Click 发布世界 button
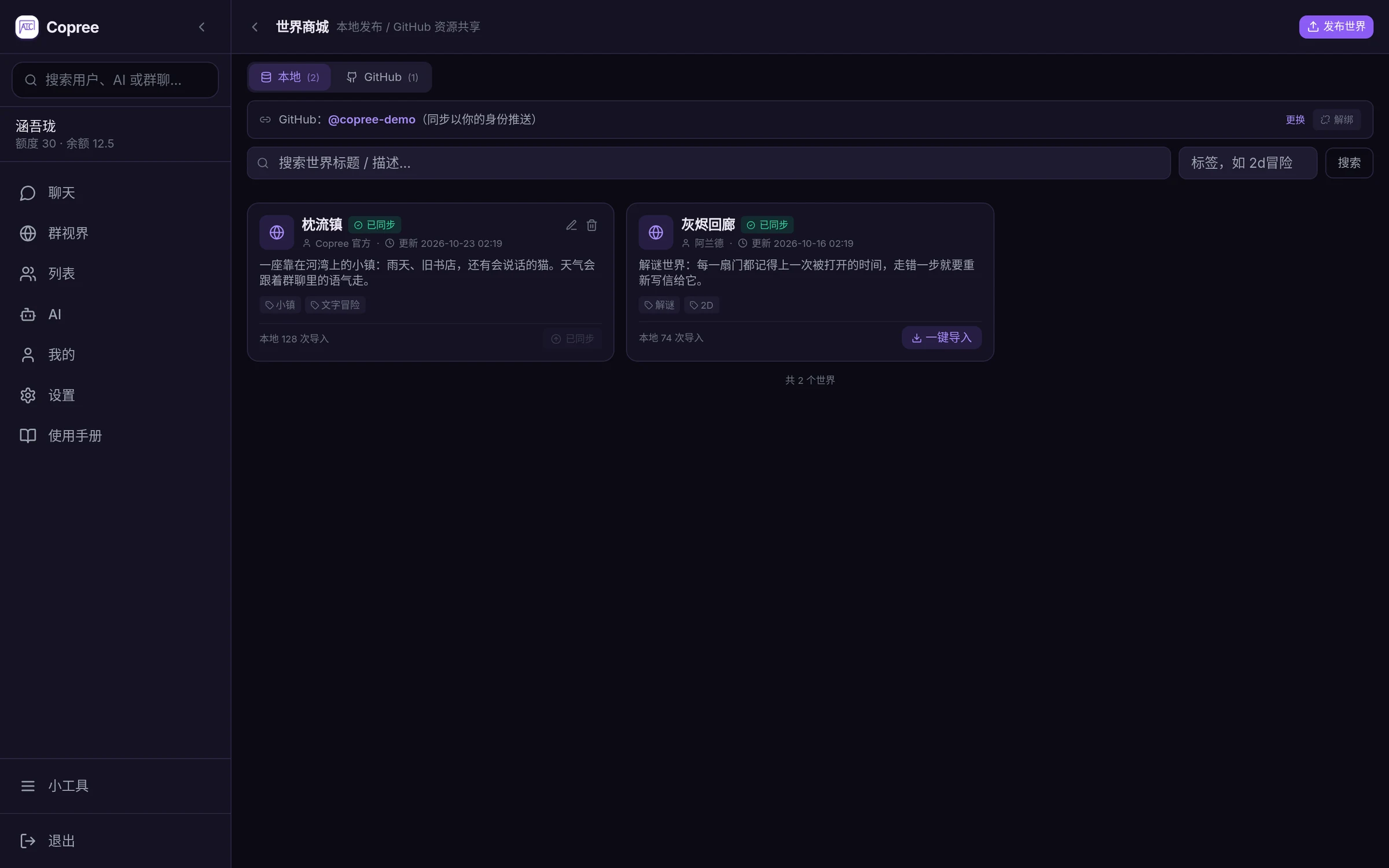The image size is (1389, 868). 1336,27
